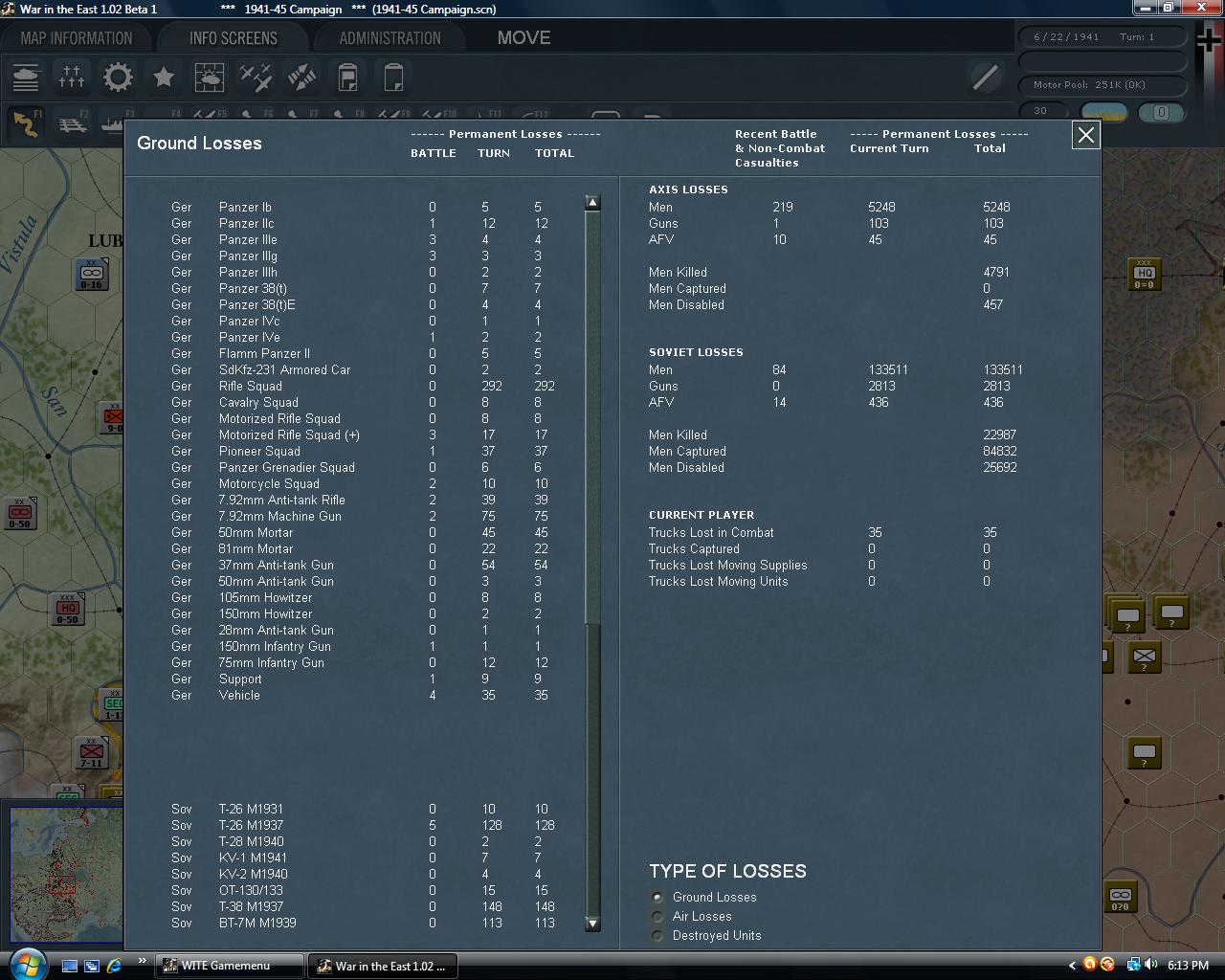The height and width of the screenshot is (980, 1225).
Task: Click the German cross nationality emblem
Action: point(1209,40)
